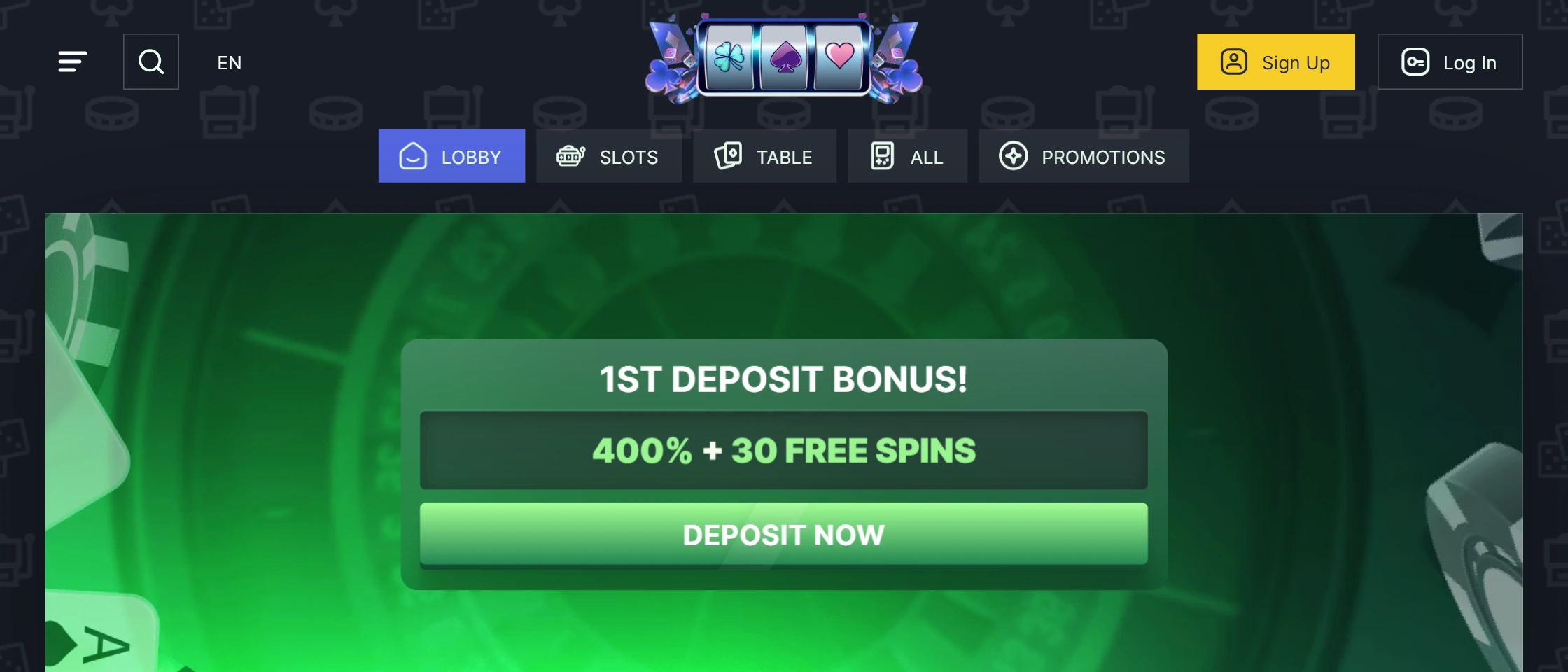Open the hamburger side menu
The width and height of the screenshot is (1568, 672).
(x=72, y=62)
